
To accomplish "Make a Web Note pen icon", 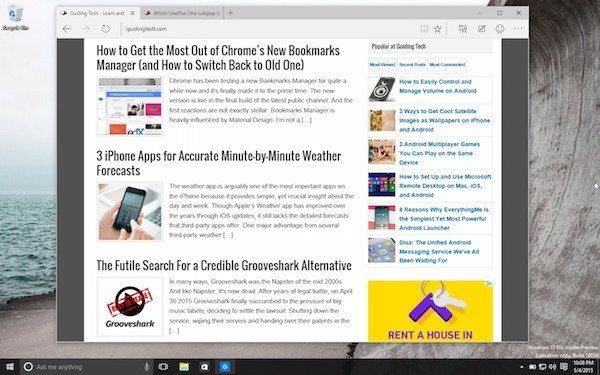I will click(x=481, y=29).
